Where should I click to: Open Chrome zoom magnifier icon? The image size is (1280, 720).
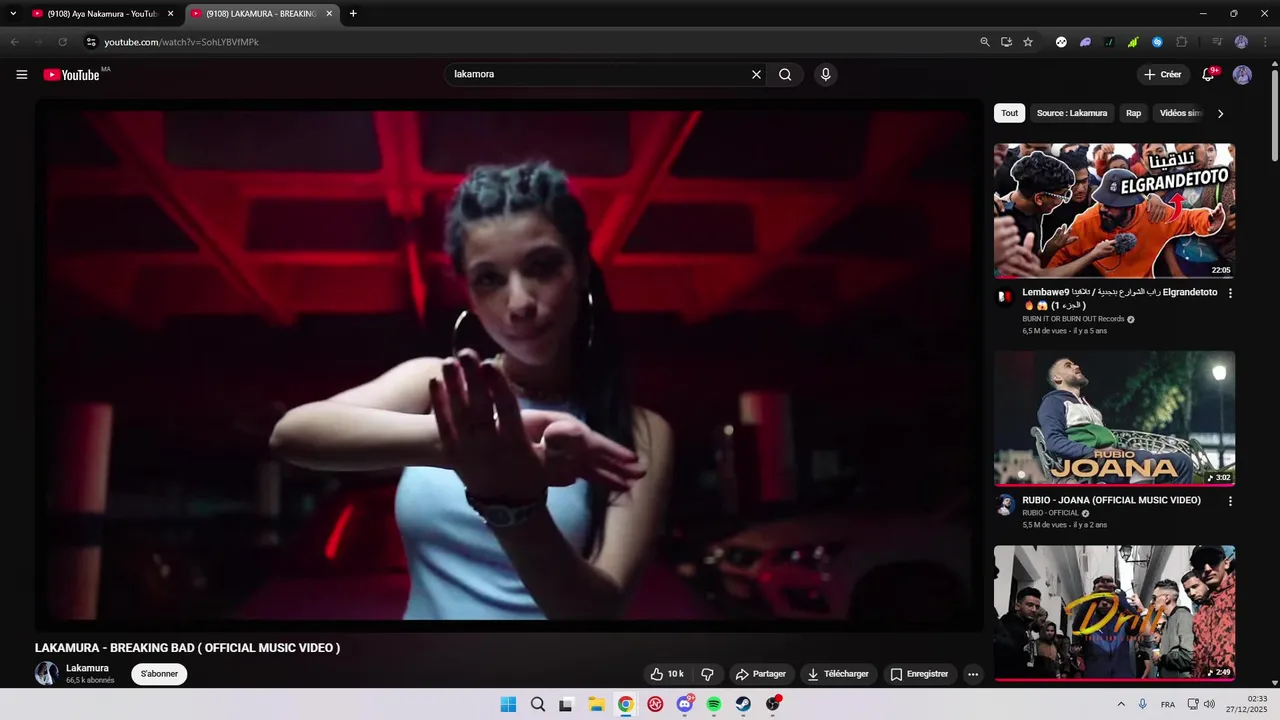985,42
